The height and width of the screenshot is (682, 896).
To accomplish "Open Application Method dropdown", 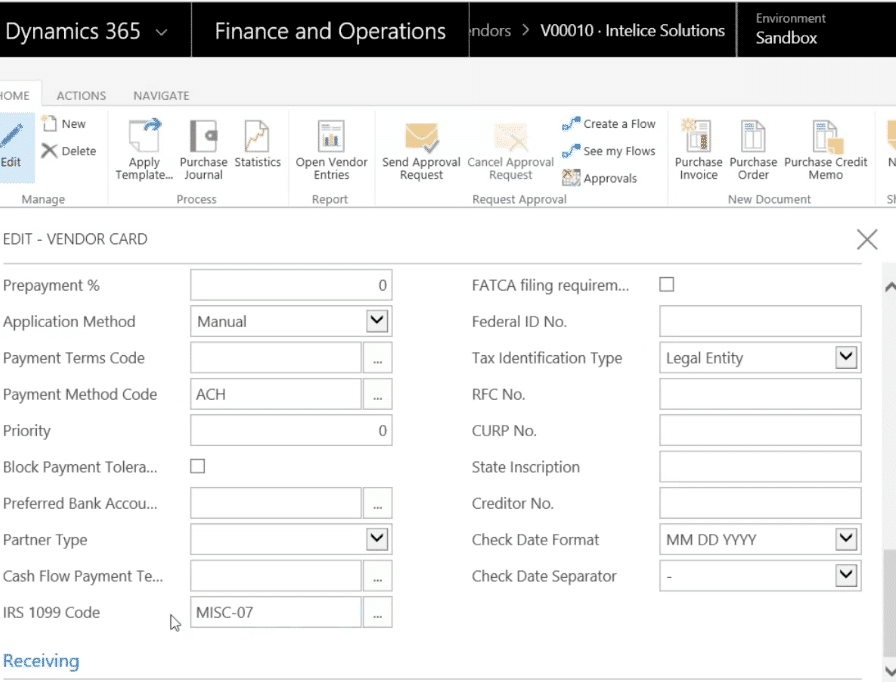I will [x=377, y=320].
